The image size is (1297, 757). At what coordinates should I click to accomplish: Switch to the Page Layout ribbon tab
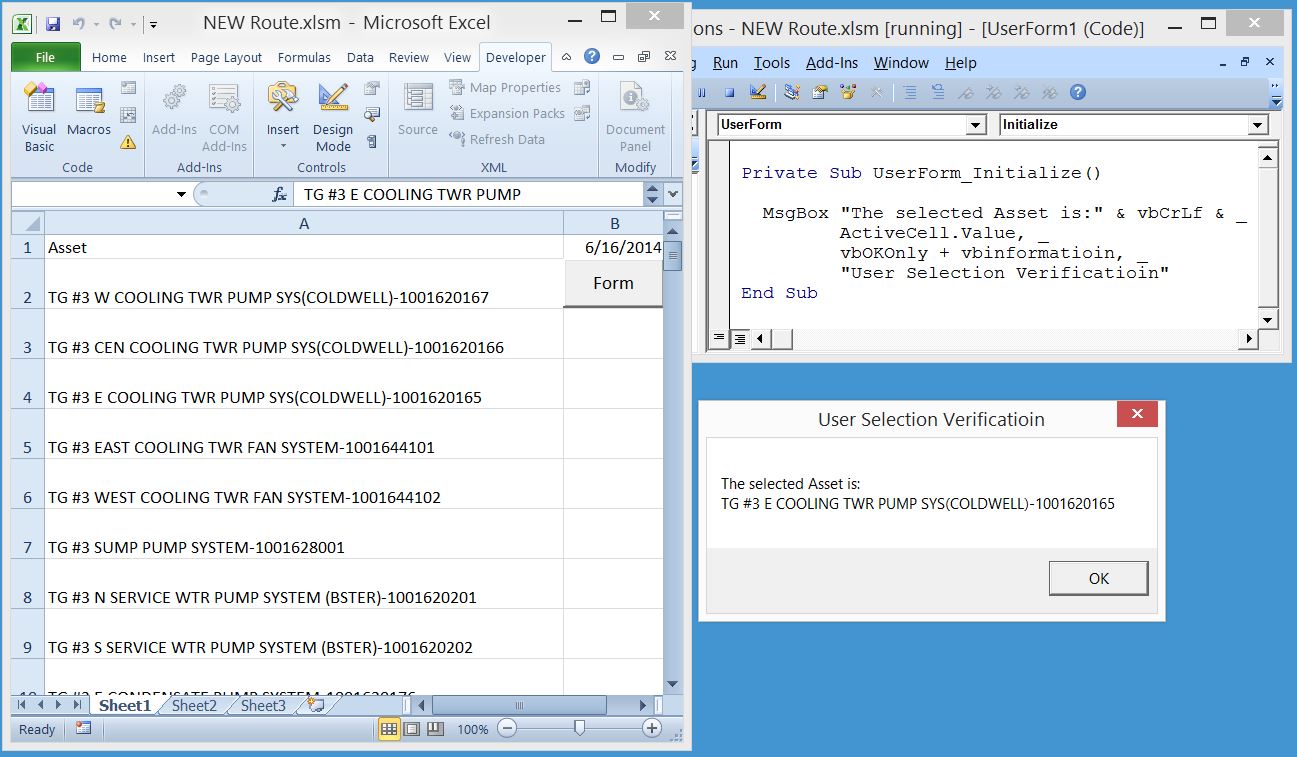[x=226, y=58]
